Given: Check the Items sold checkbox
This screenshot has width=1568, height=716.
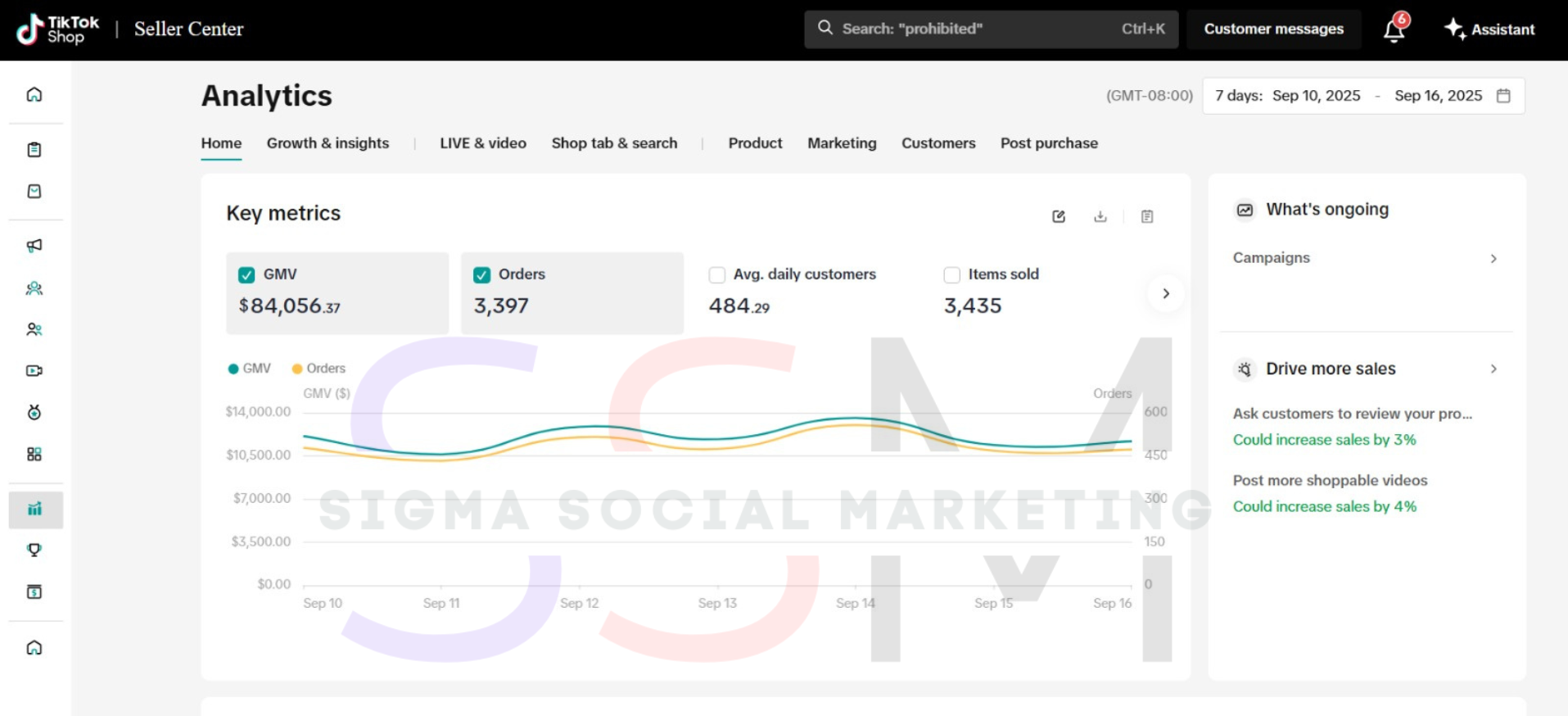Looking at the screenshot, I should coord(951,275).
